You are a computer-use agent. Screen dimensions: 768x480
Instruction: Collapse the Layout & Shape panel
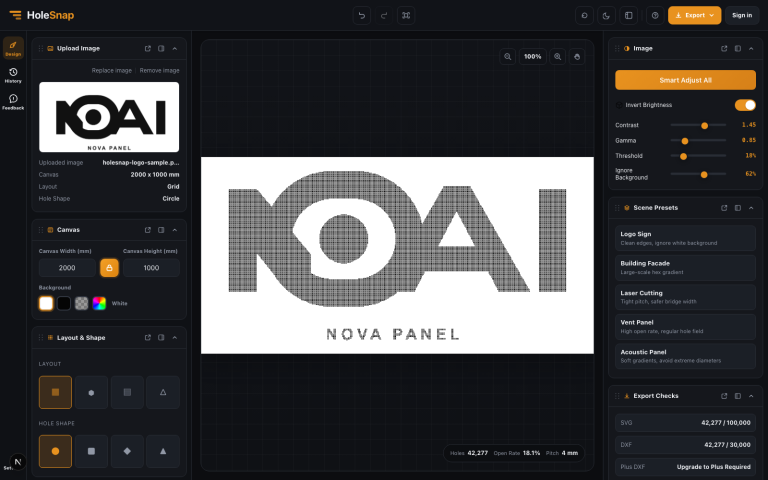(x=175, y=337)
